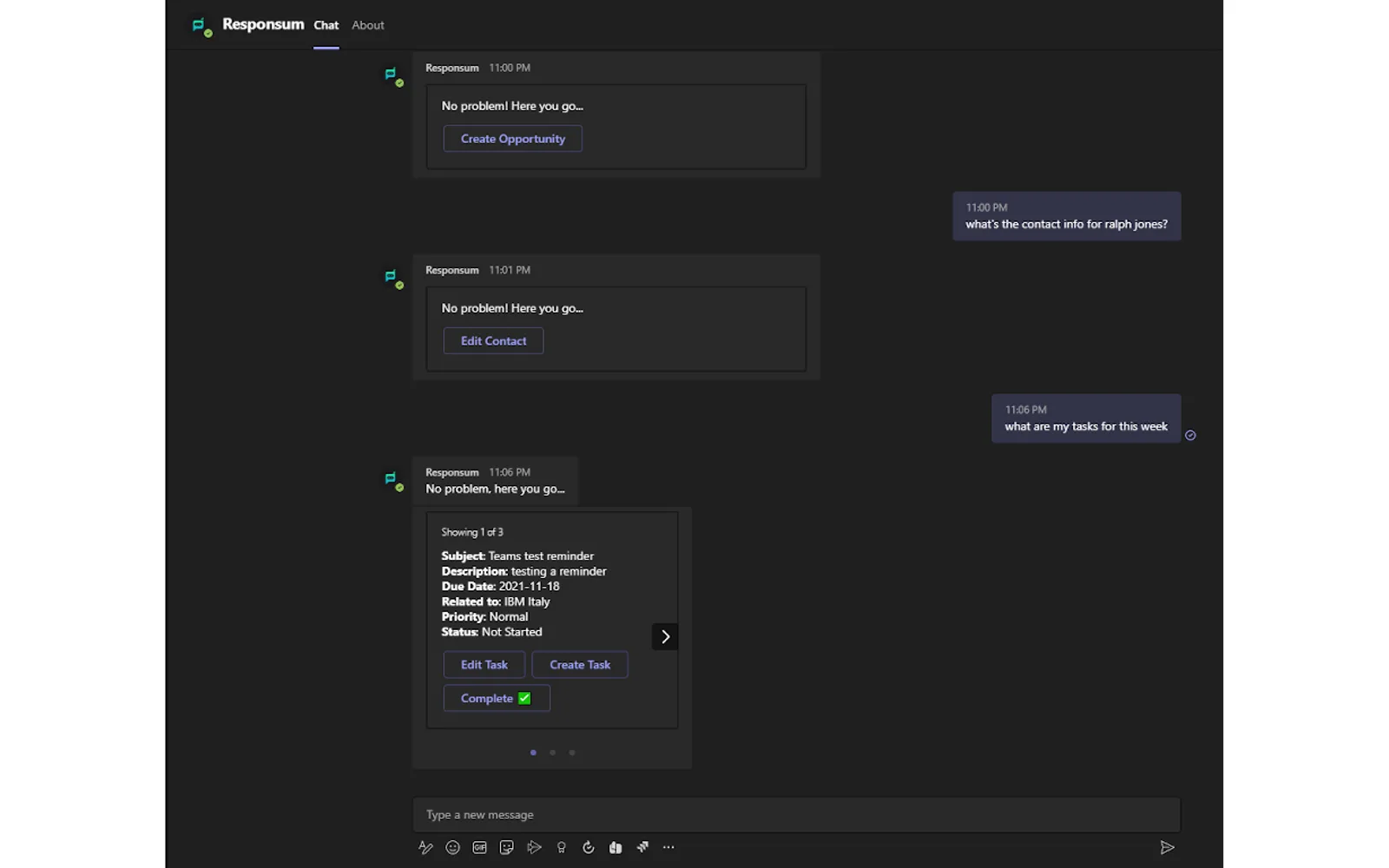Open the Praise badge icon
The width and height of the screenshot is (1389, 868).
click(x=562, y=848)
